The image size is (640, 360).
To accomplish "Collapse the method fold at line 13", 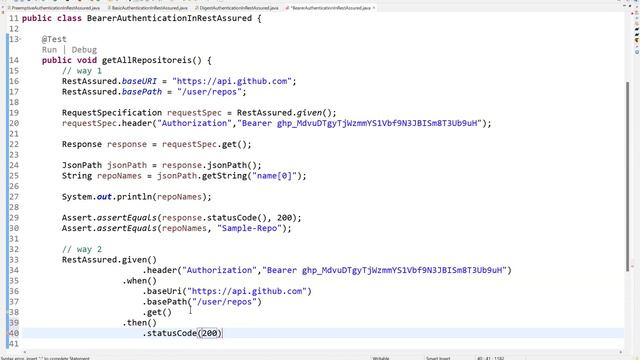I will pyautogui.click(x=20, y=39).
